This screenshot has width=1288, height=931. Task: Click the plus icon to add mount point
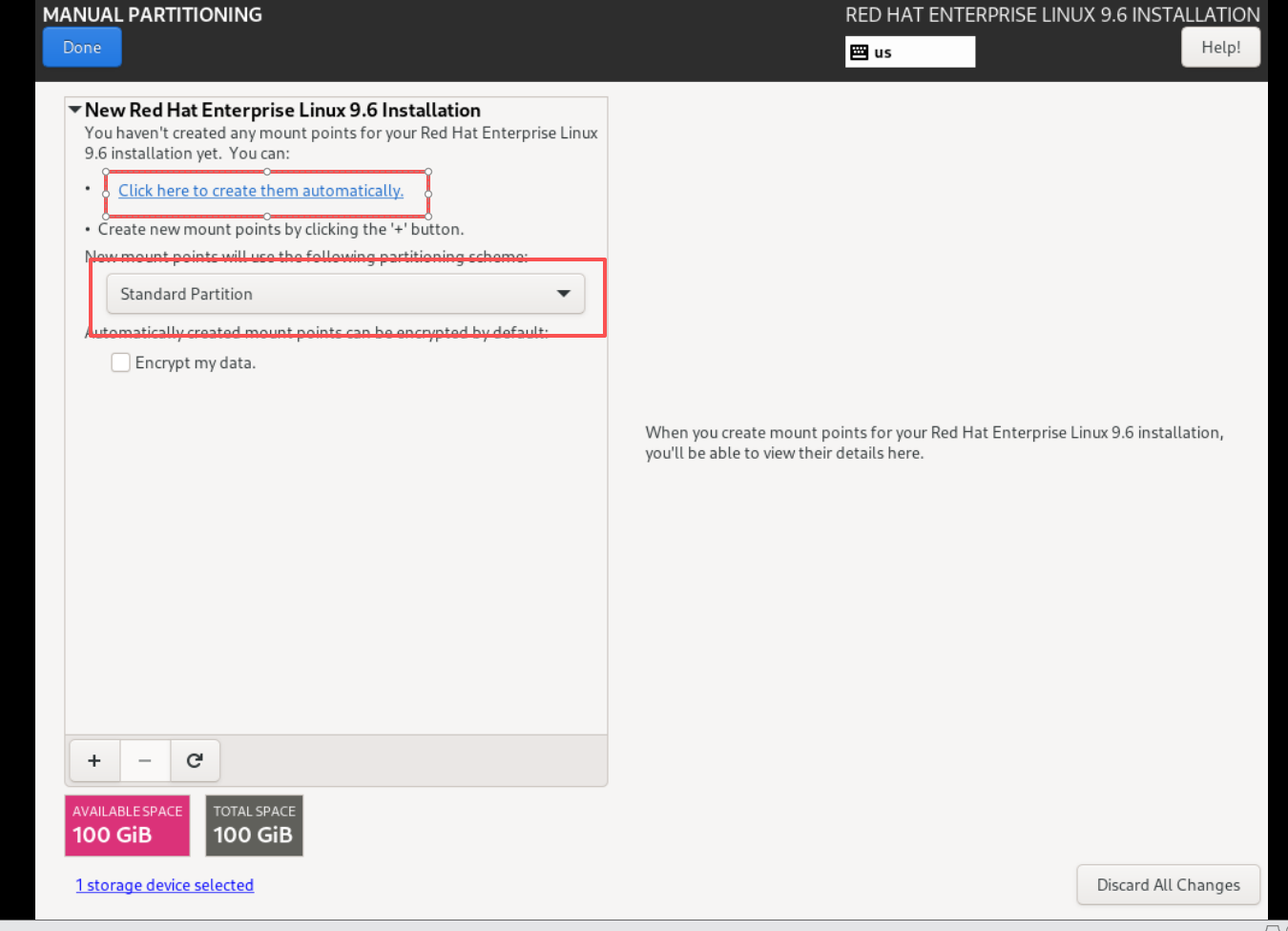94,760
